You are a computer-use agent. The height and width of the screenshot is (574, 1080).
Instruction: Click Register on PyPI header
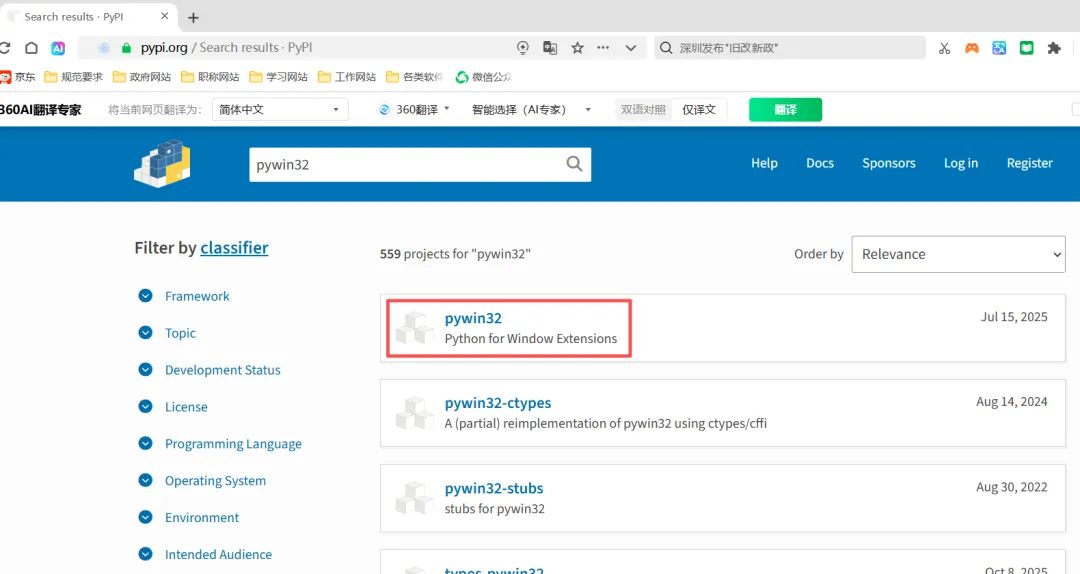click(x=1029, y=163)
